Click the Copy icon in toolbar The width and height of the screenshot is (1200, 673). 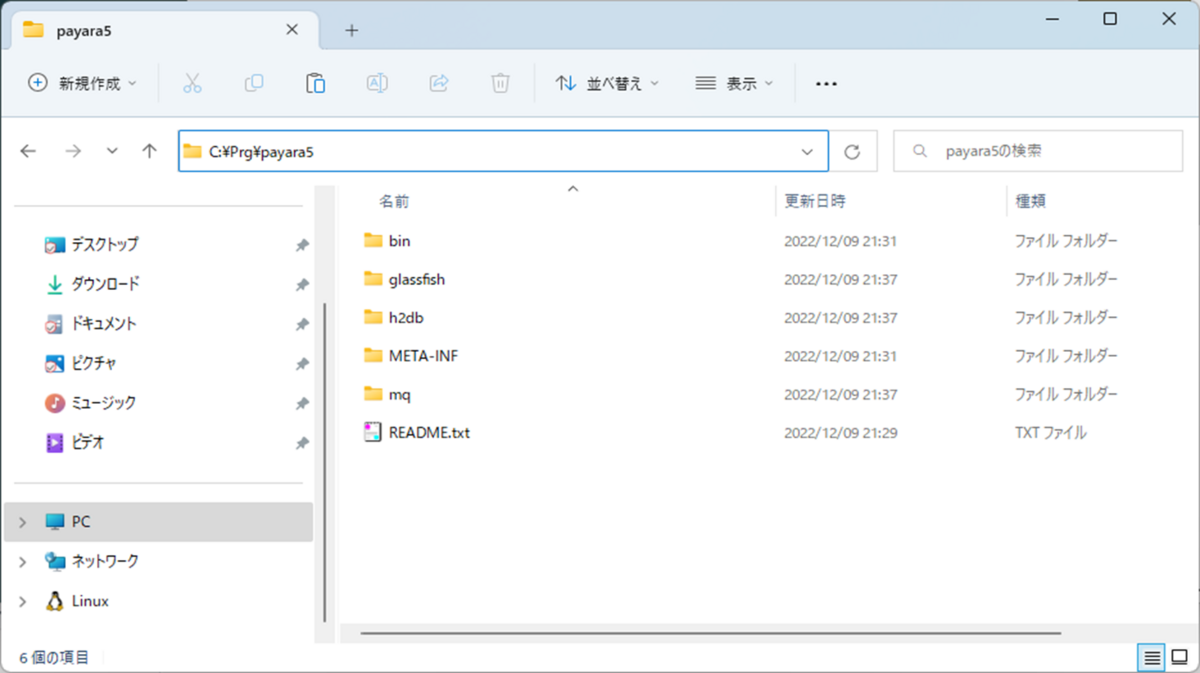[254, 84]
